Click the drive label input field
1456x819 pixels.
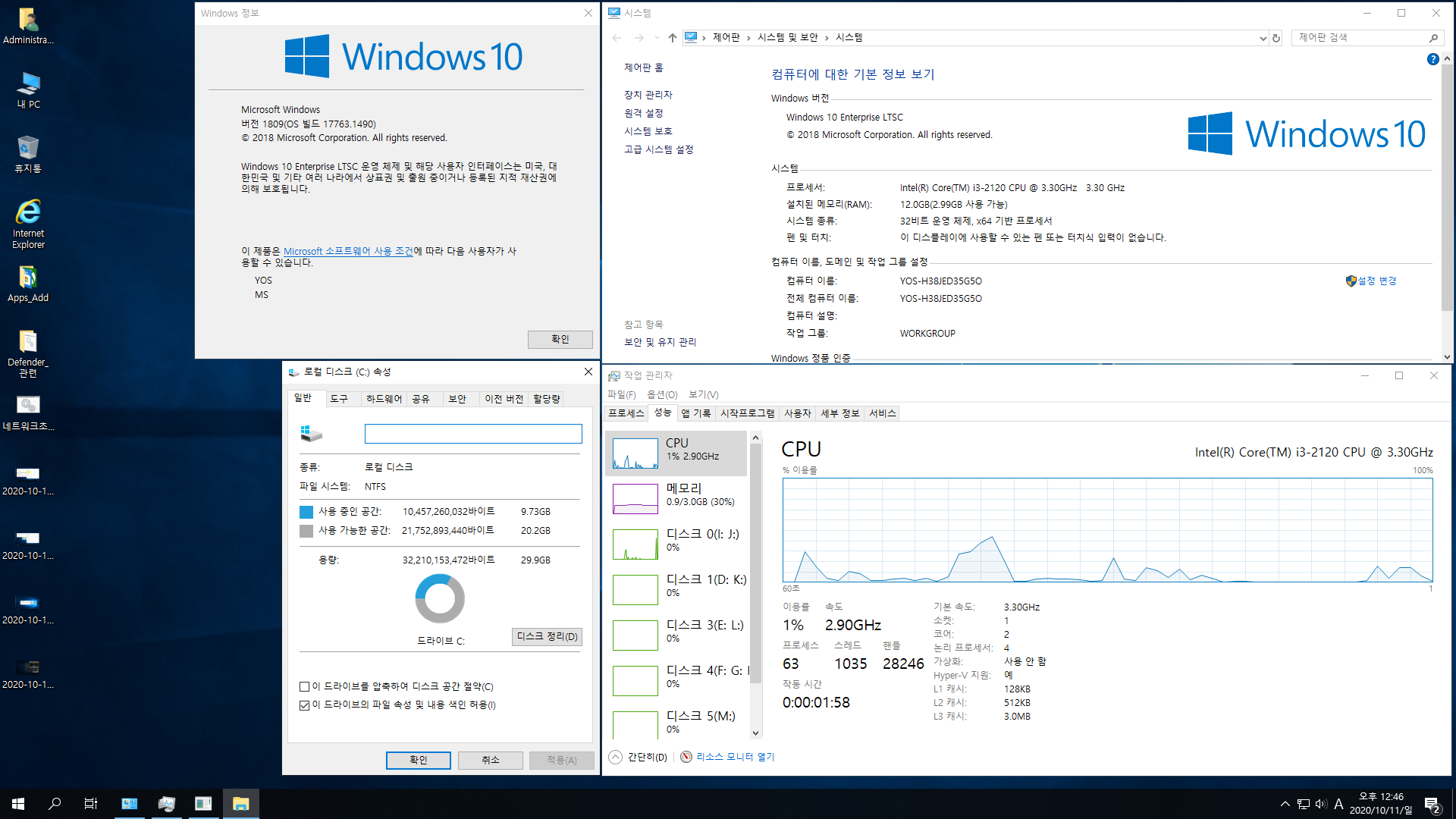click(x=473, y=434)
